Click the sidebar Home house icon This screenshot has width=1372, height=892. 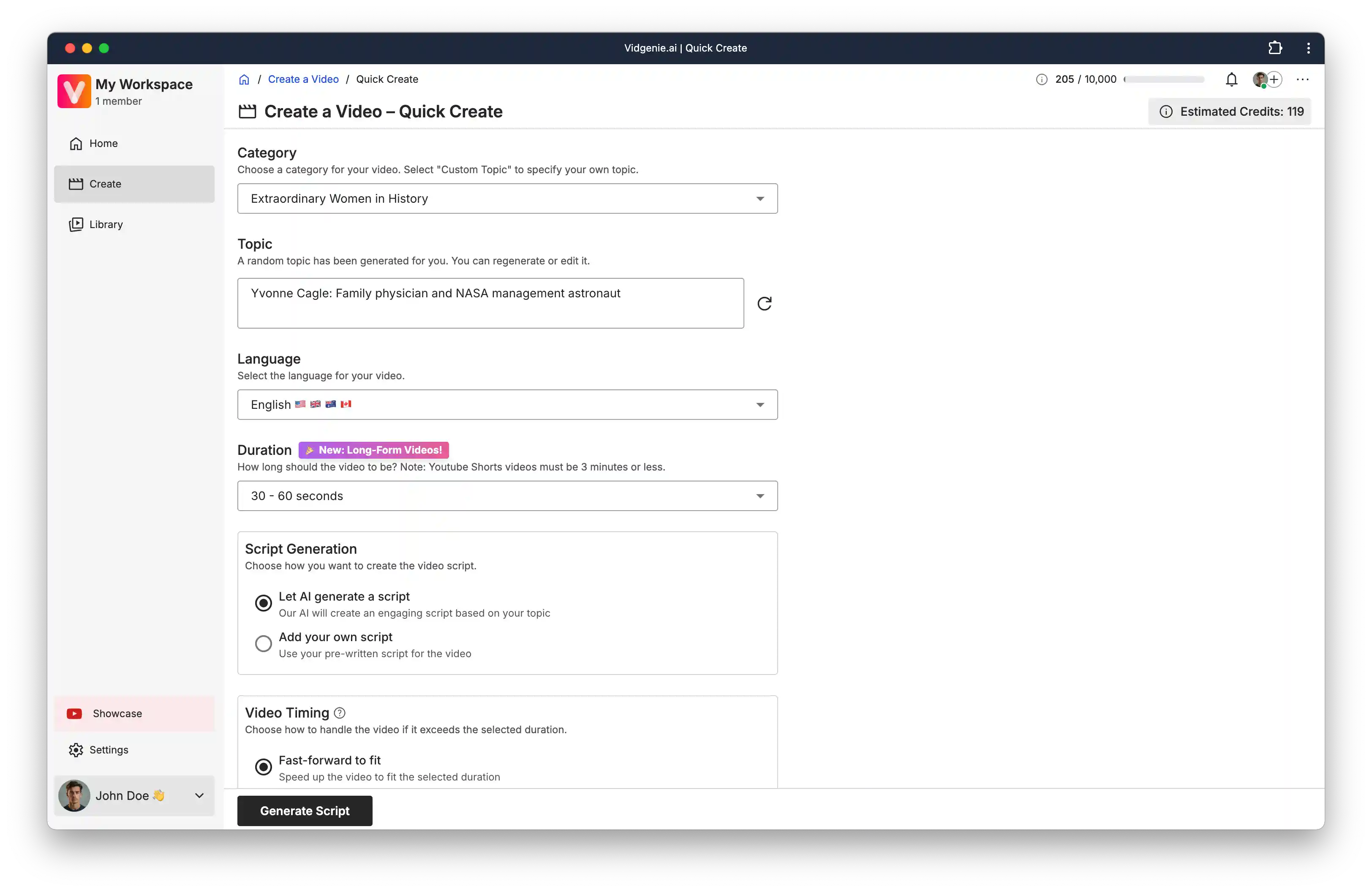[x=76, y=144]
